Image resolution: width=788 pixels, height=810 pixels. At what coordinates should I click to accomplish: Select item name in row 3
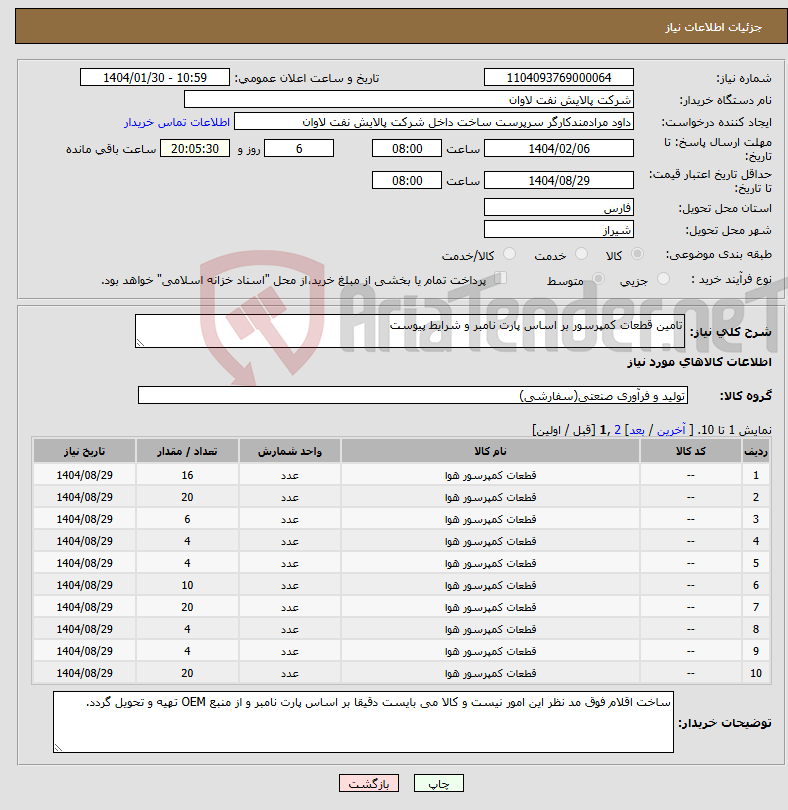point(490,519)
